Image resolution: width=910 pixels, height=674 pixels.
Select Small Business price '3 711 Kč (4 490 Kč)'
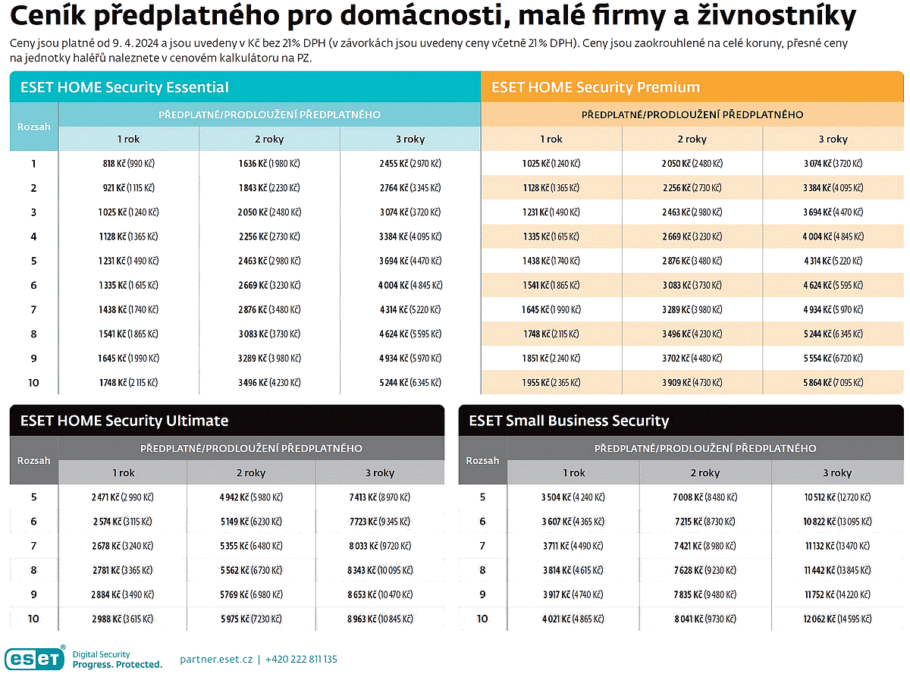click(x=573, y=546)
